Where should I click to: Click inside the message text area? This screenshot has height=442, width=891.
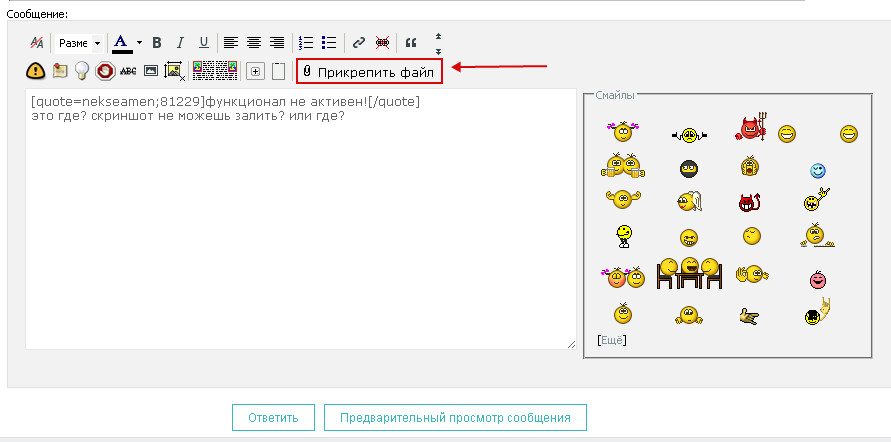pos(300,230)
